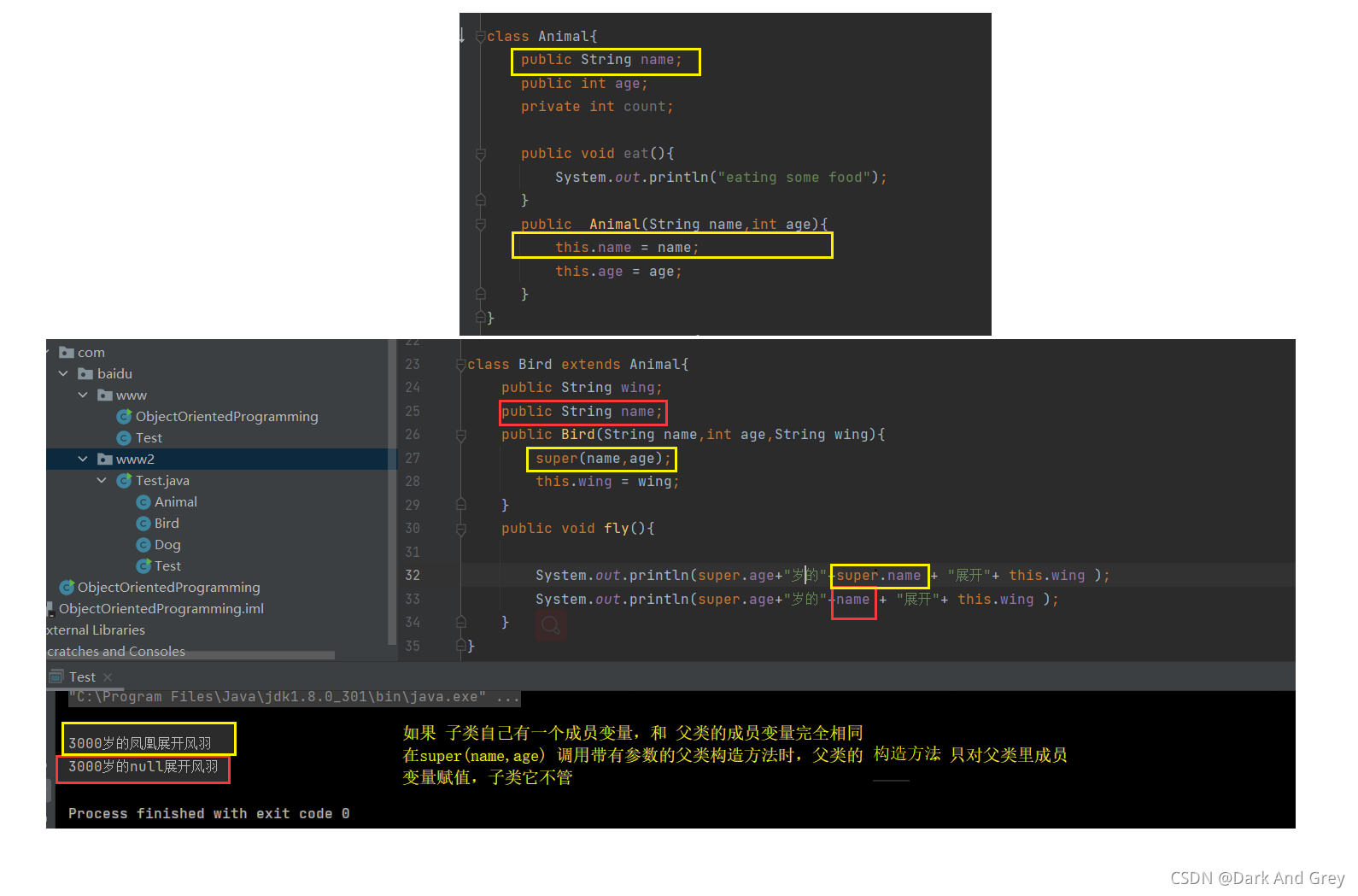Click 'this.name = name;' in Animal constructor
This screenshot has width=1358, height=896.
pyautogui.click(x=627, y=248)
